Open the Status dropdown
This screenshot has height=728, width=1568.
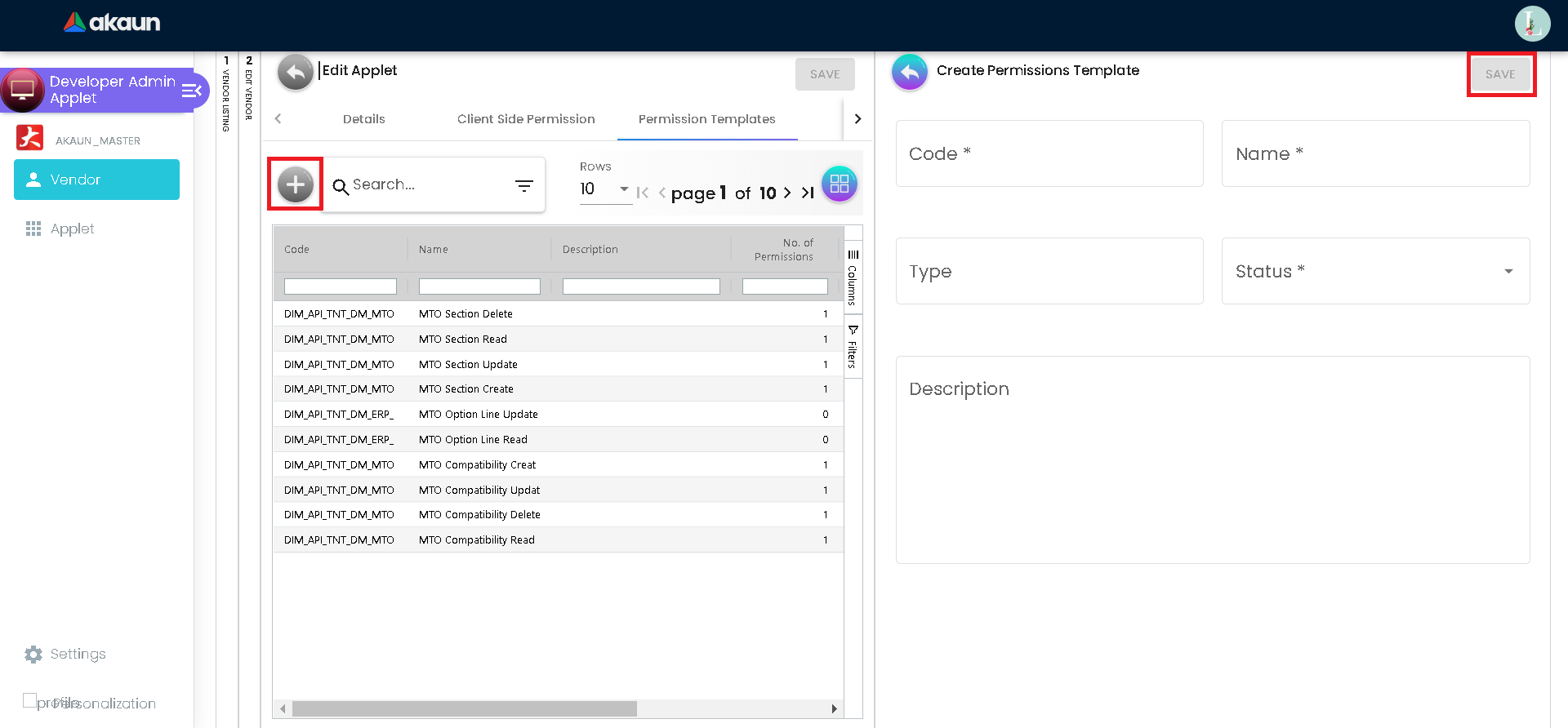point(1508,272)
